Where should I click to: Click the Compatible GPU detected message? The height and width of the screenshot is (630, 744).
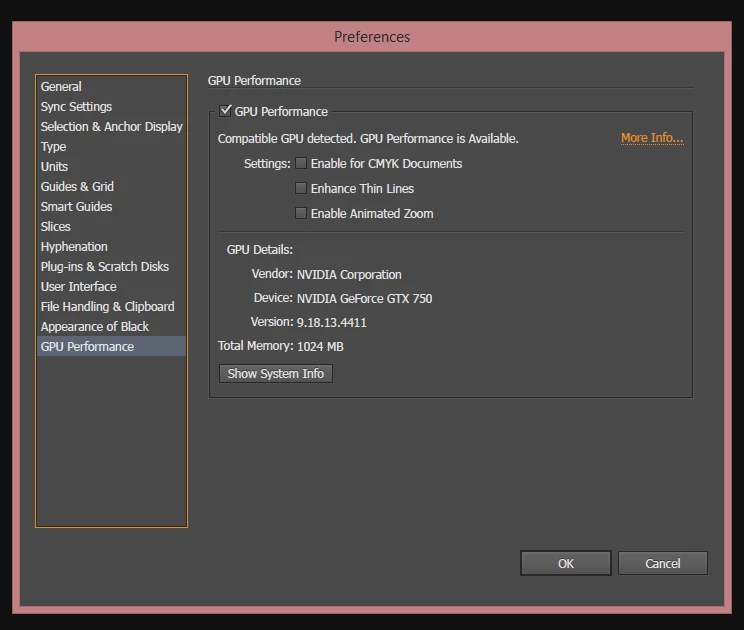368,139
